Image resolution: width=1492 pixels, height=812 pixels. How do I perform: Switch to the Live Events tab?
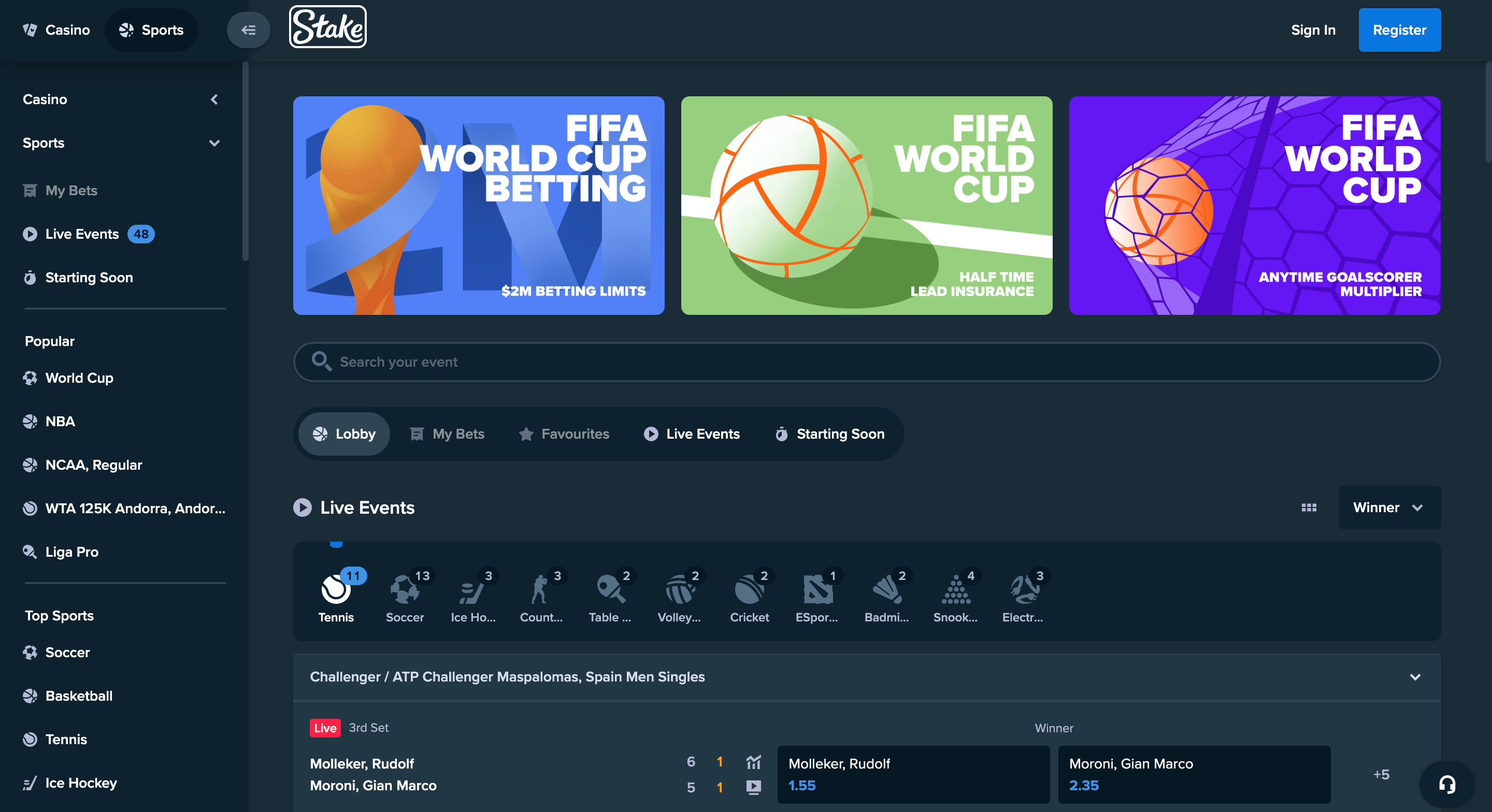[x=692, y=434]
